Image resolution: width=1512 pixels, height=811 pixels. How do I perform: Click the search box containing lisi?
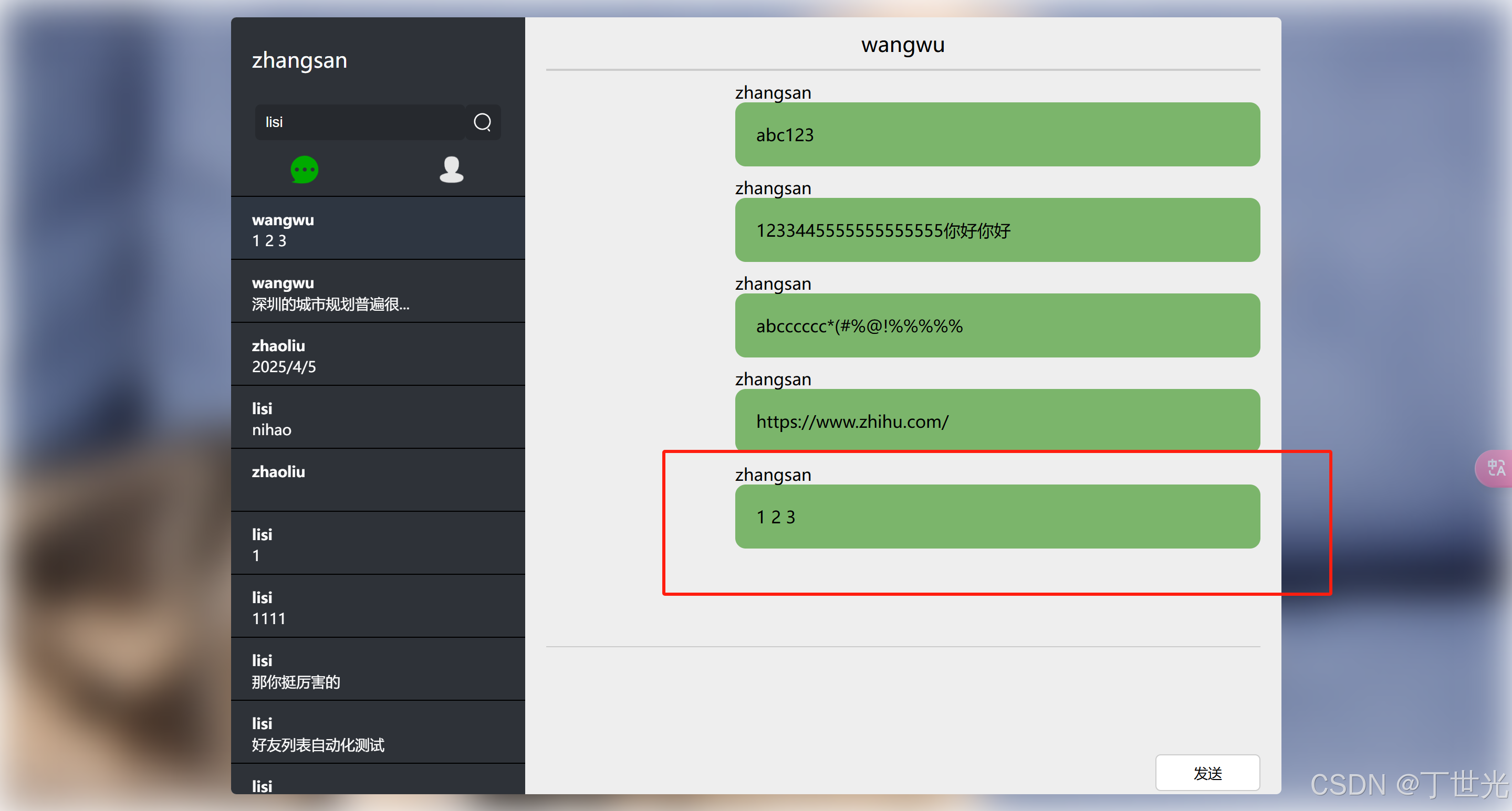(359, 122)
